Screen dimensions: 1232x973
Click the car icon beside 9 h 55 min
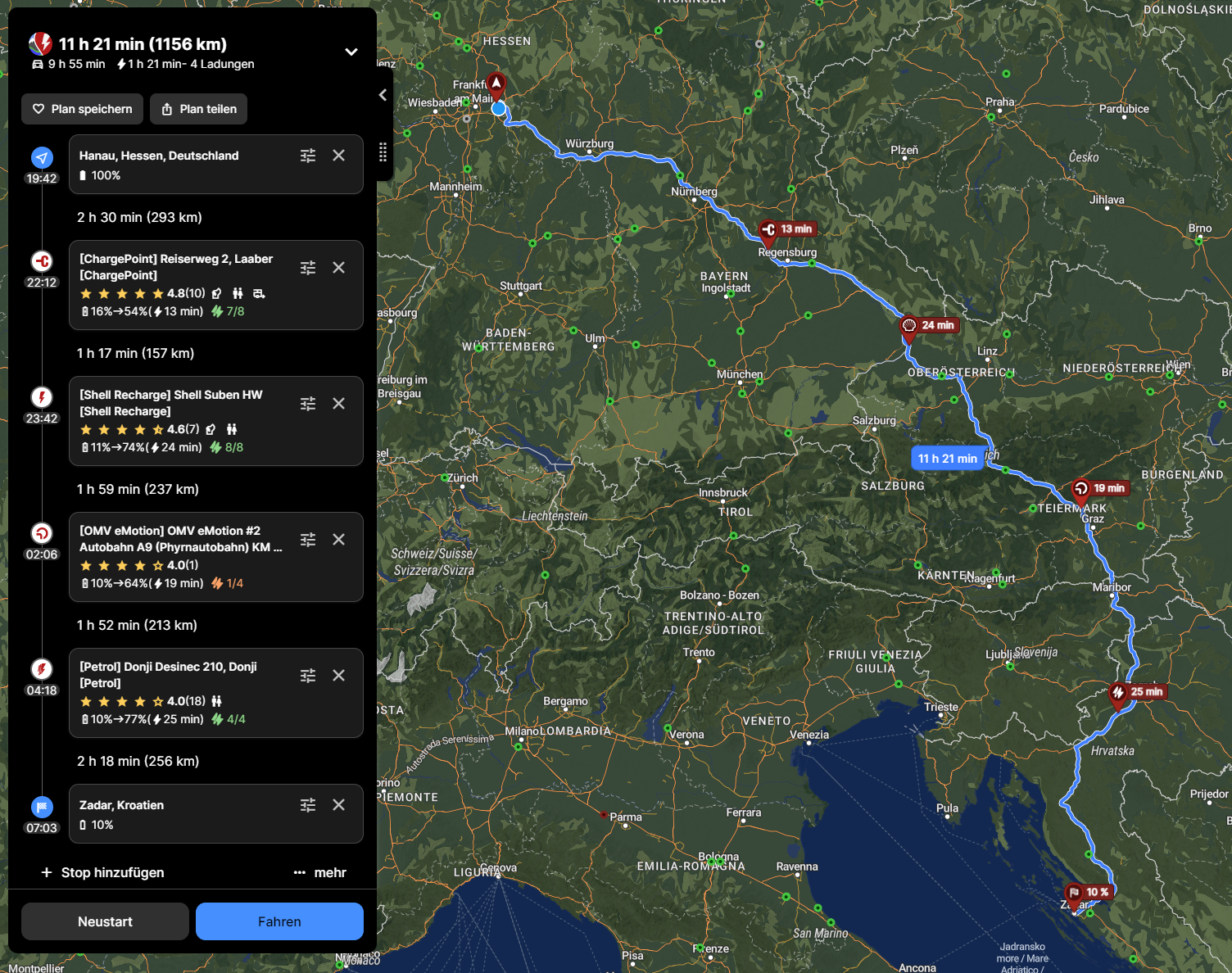pos(37,64)
